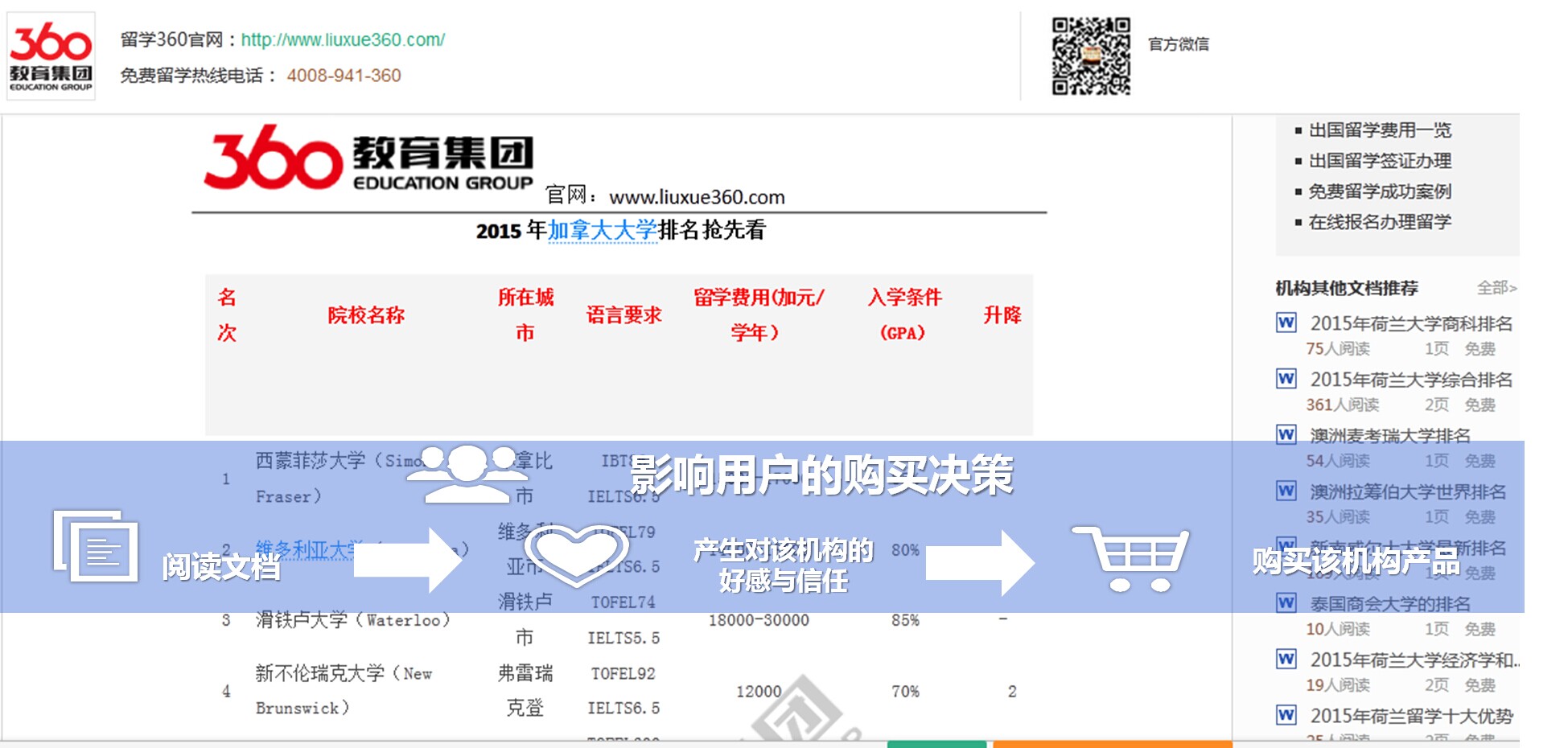Click the 360 Education Group logo in header
Screen dimensions: 1568x748
pos(51,55)
